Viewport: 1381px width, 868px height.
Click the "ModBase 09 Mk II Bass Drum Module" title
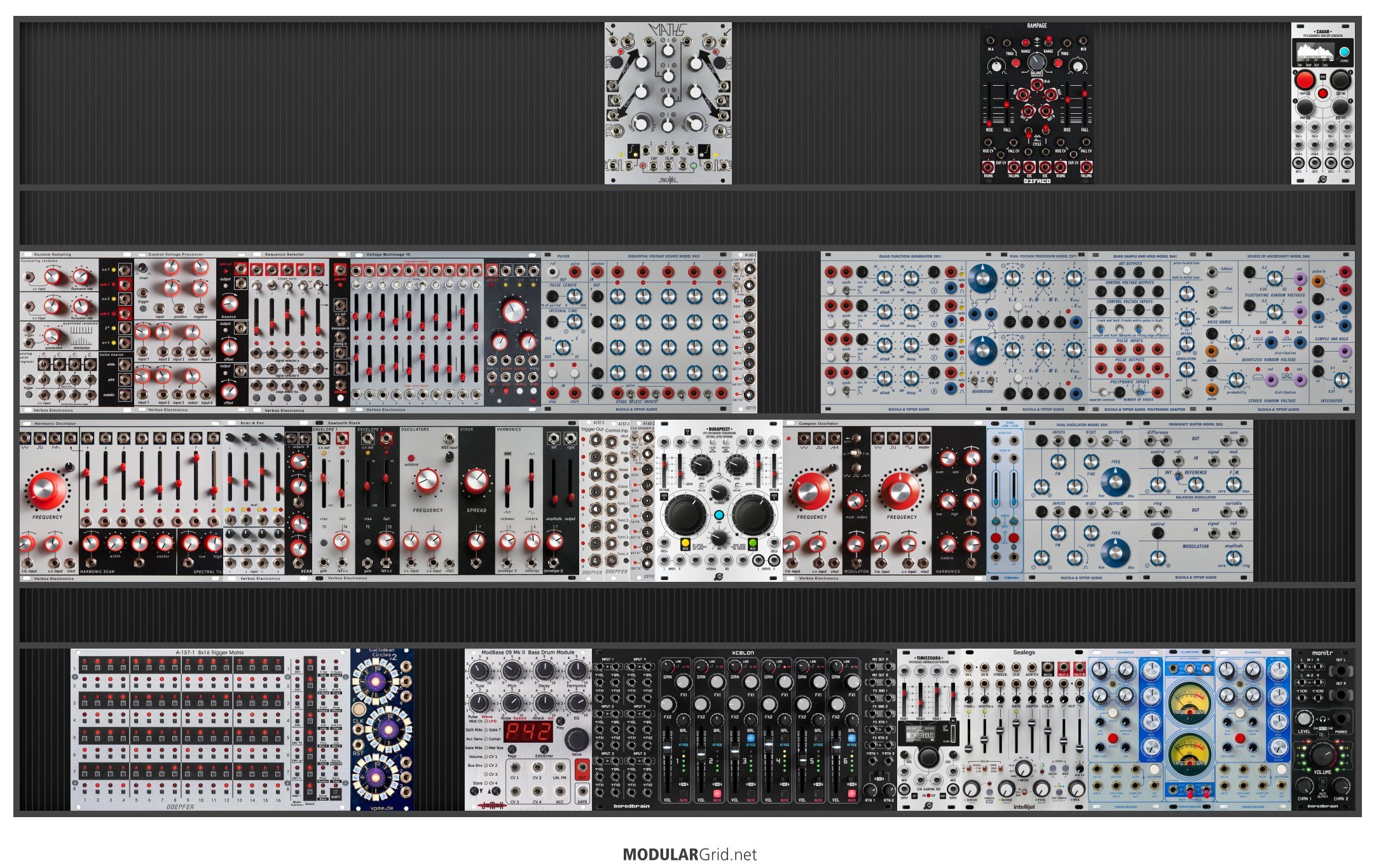(528, 652)
